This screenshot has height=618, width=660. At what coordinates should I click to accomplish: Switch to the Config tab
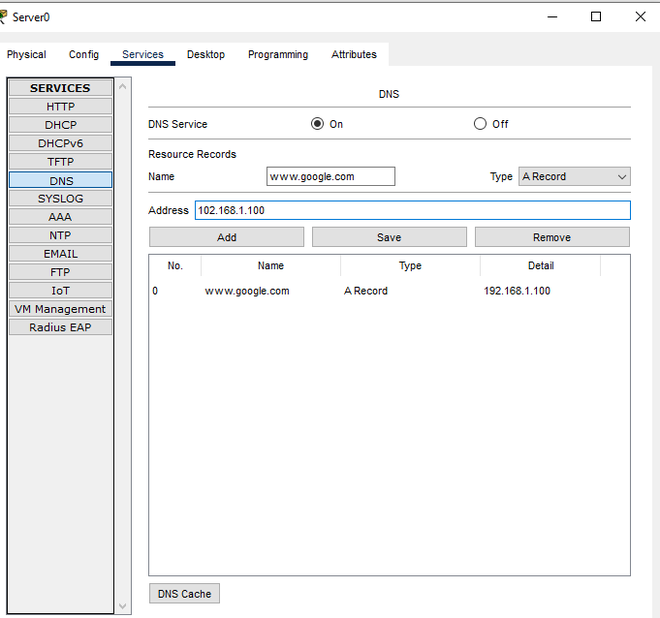click(x=84, y=54)
